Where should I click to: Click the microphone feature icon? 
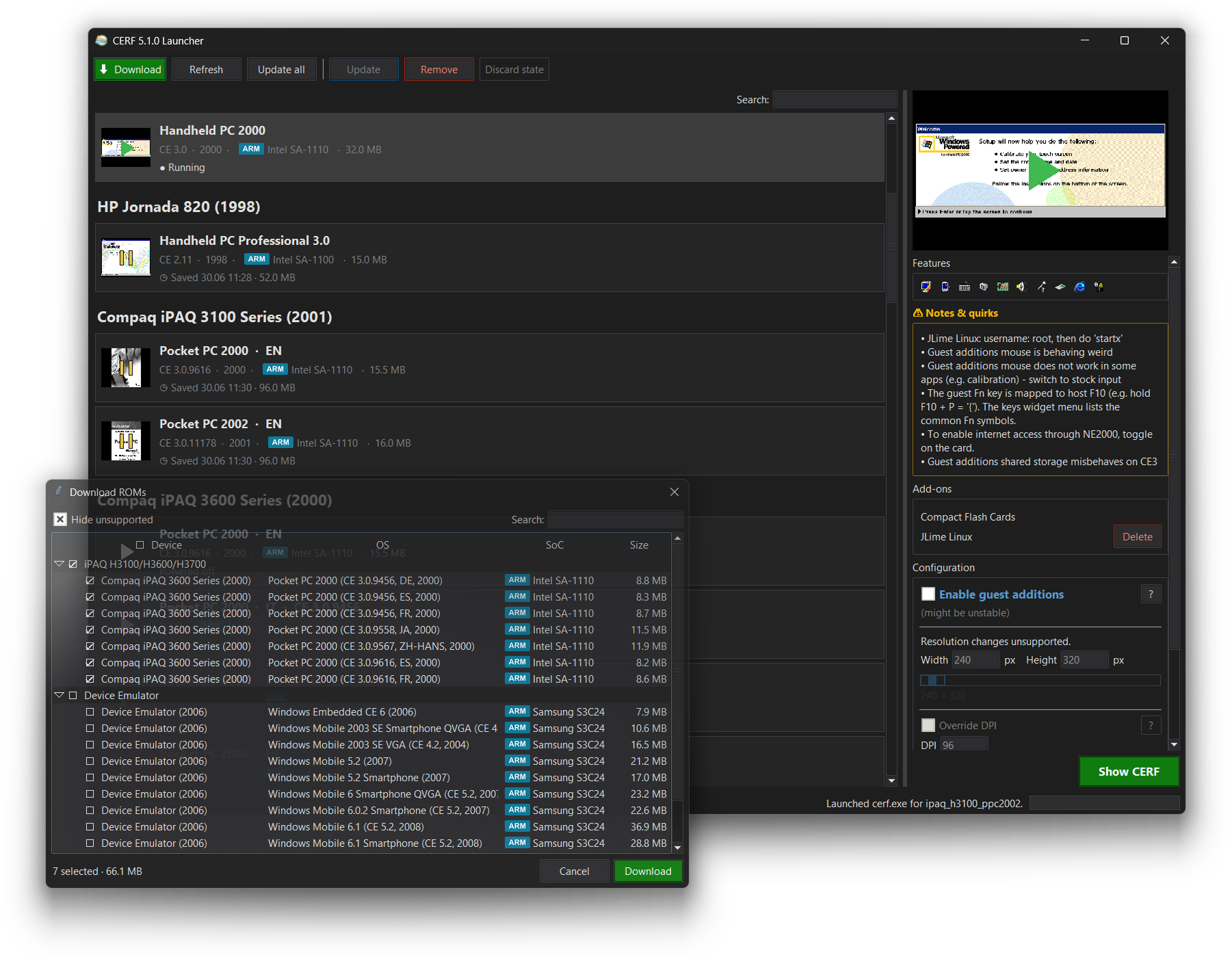click(1040, 287)
